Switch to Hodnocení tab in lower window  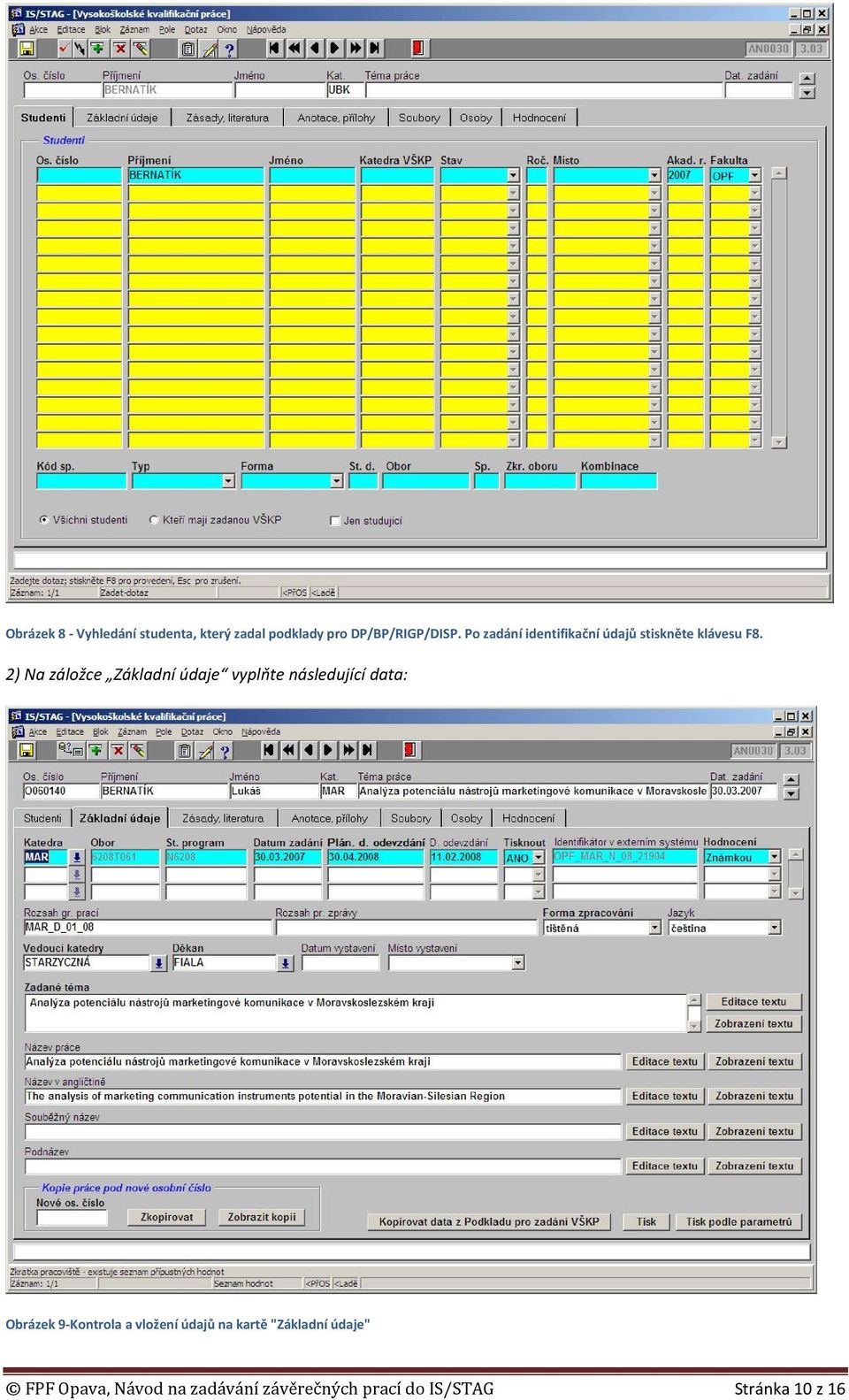point(529,818)
